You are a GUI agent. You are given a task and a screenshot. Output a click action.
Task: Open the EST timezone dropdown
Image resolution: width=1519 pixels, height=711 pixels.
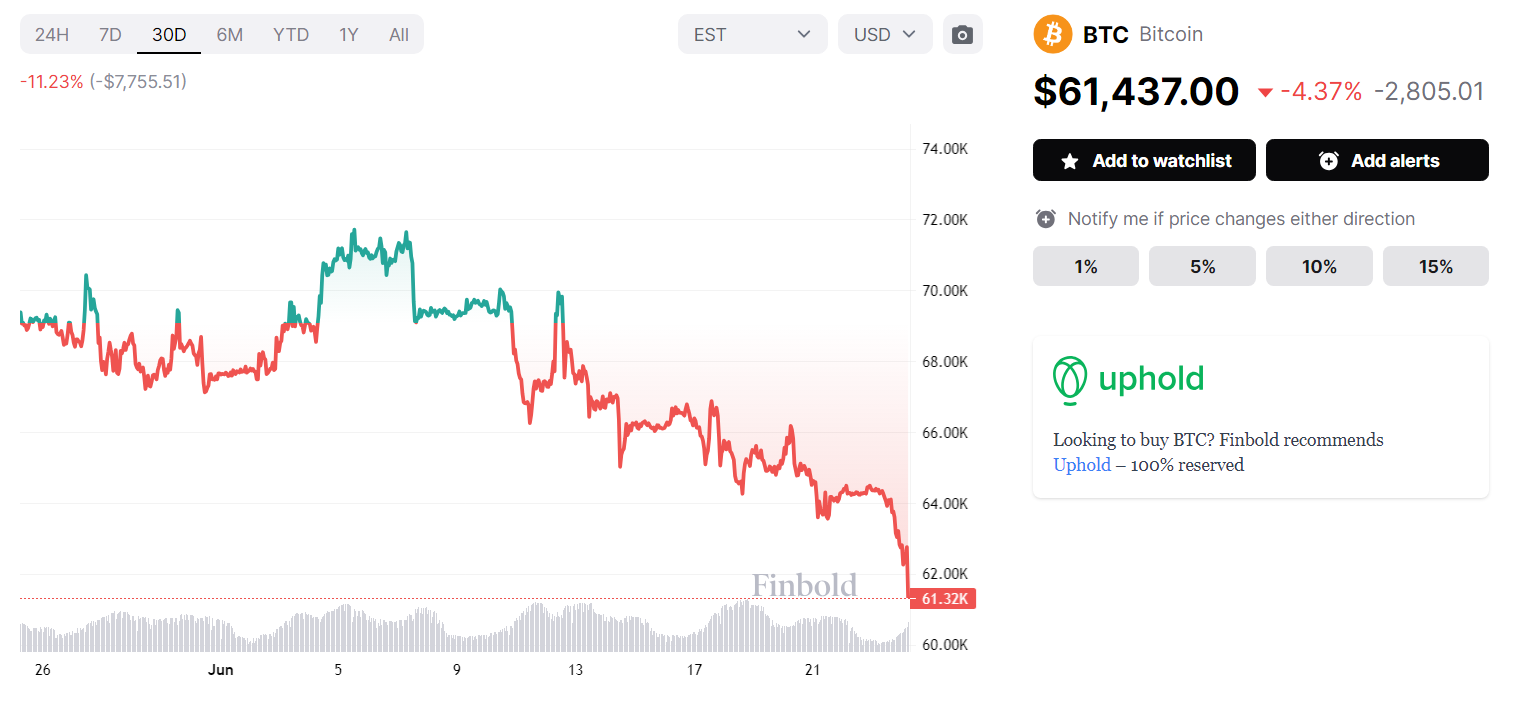point(752,35)
